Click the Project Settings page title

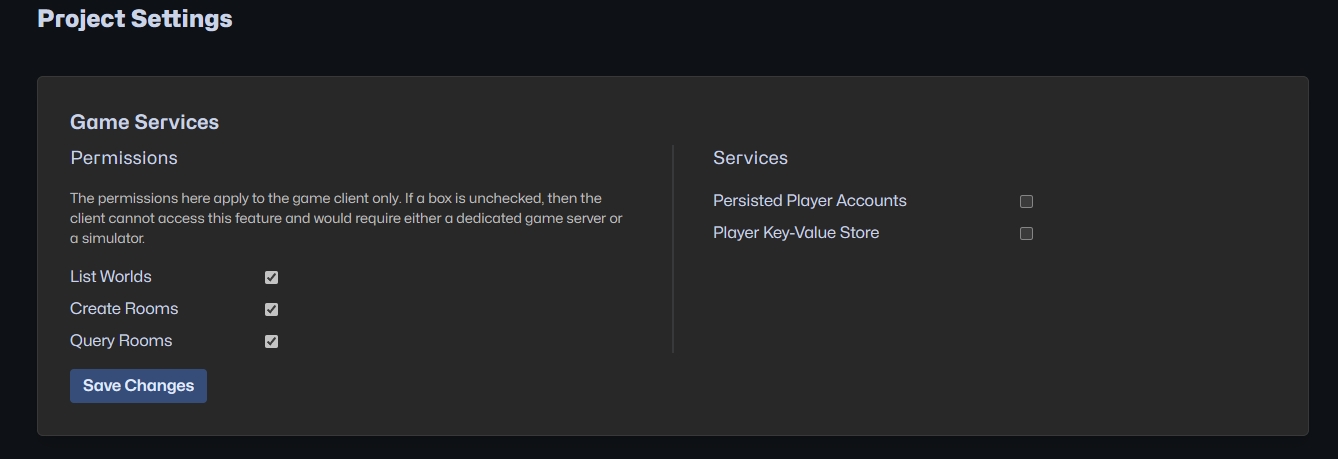[135, 19]
